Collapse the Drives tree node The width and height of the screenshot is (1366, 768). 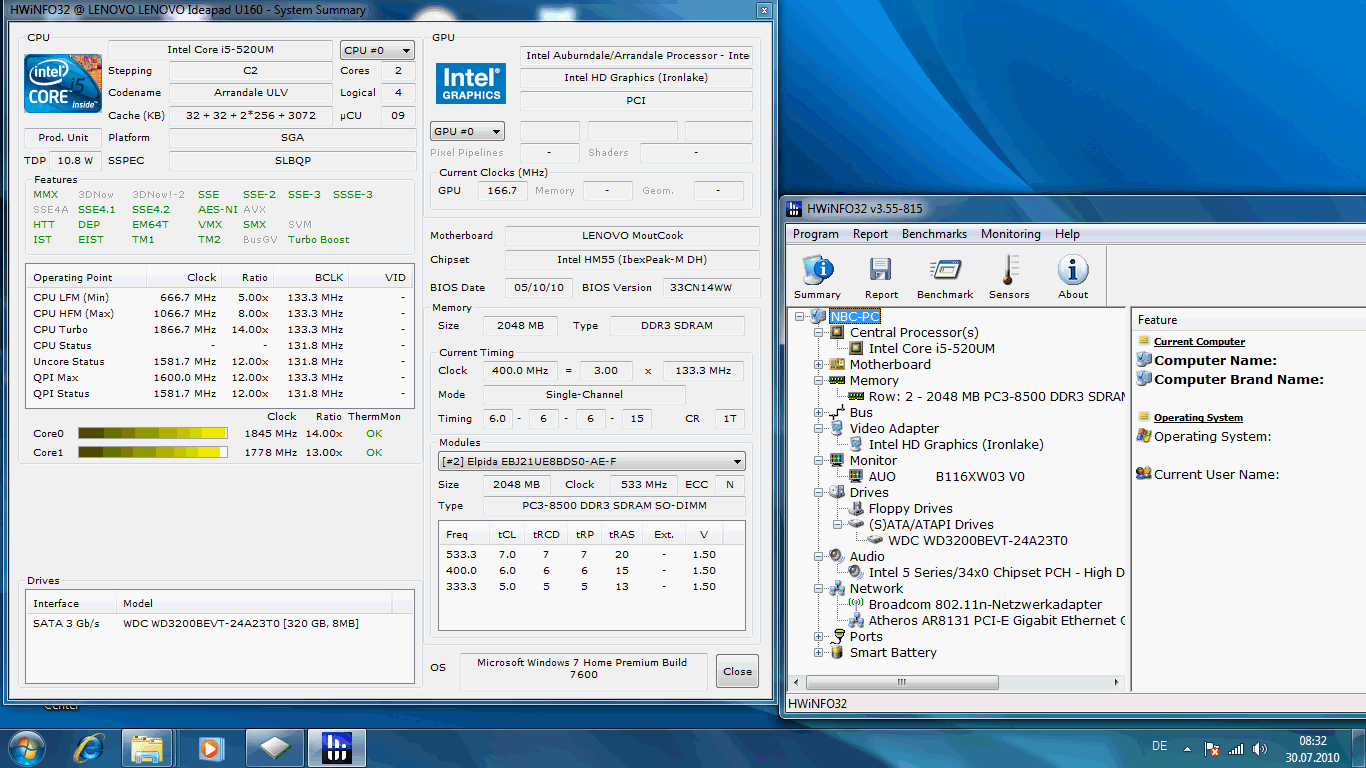(x=819, y=493)
